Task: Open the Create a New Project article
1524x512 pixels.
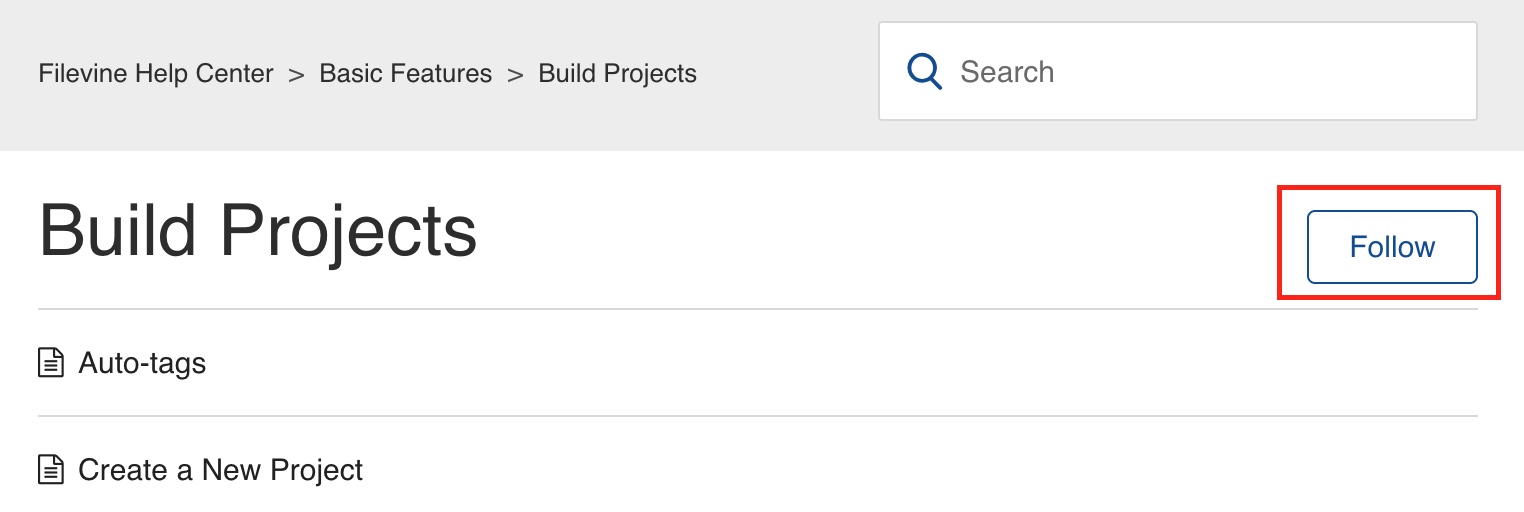Action: click(220, 470)
